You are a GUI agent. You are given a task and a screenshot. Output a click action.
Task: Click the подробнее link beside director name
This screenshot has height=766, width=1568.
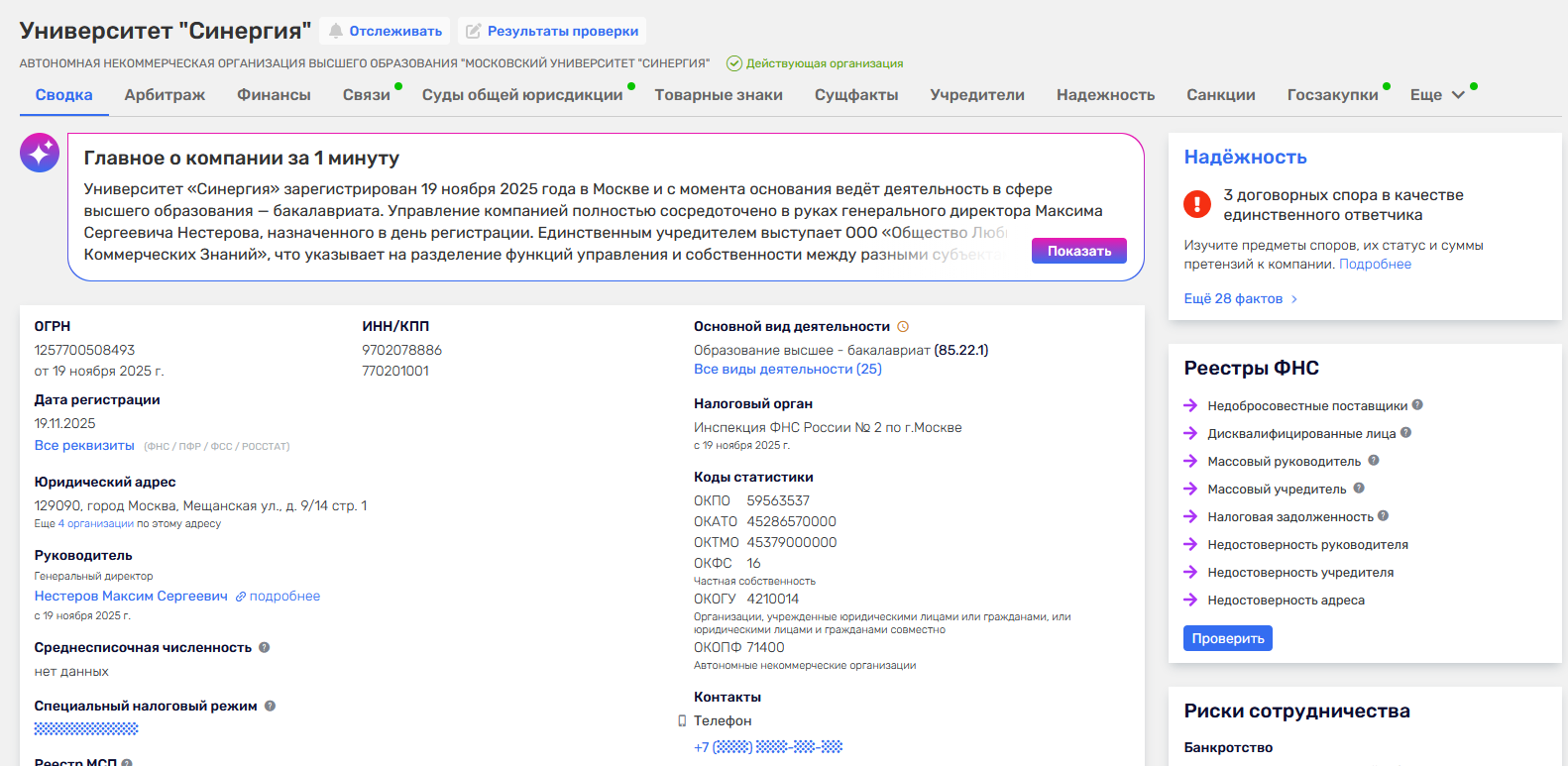tap(284, 597)
